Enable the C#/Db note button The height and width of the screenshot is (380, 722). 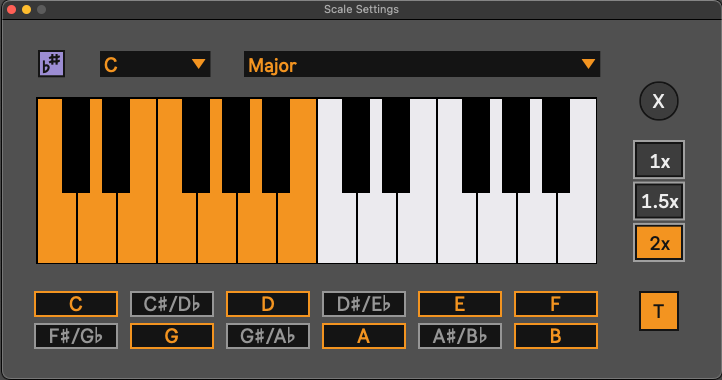(172, 304)
